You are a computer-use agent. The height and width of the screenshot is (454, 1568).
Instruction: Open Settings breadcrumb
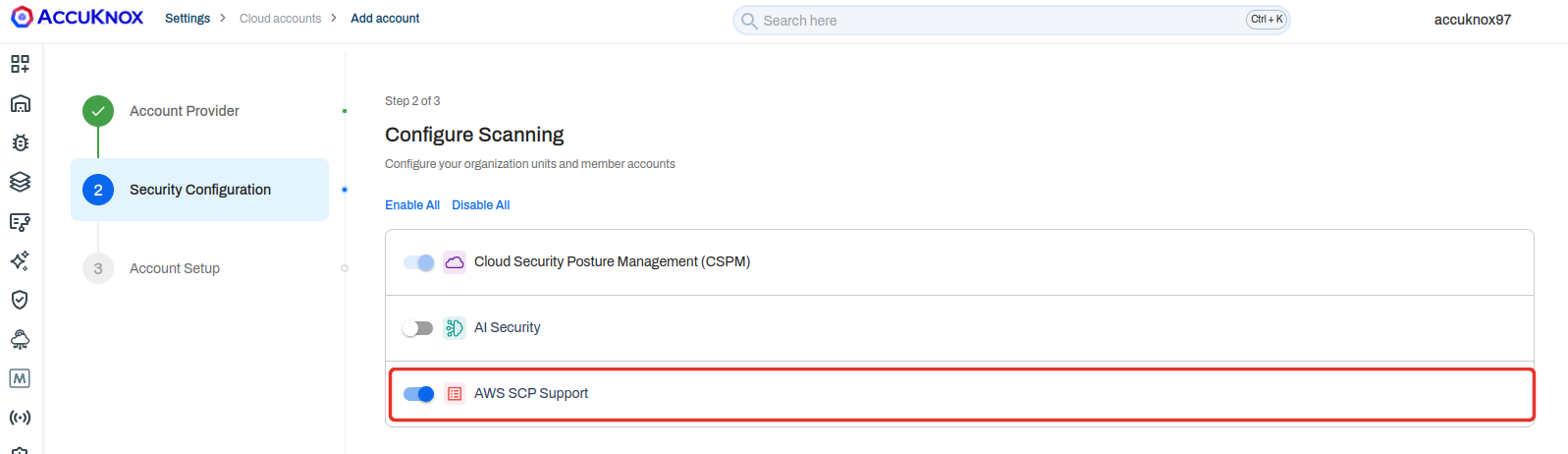tap(188, 19)
